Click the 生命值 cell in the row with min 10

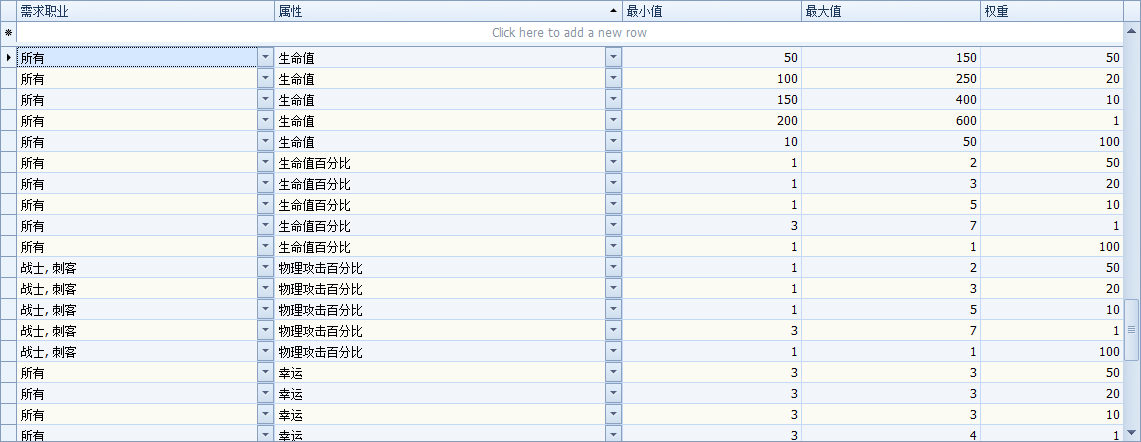click(440, 142)
